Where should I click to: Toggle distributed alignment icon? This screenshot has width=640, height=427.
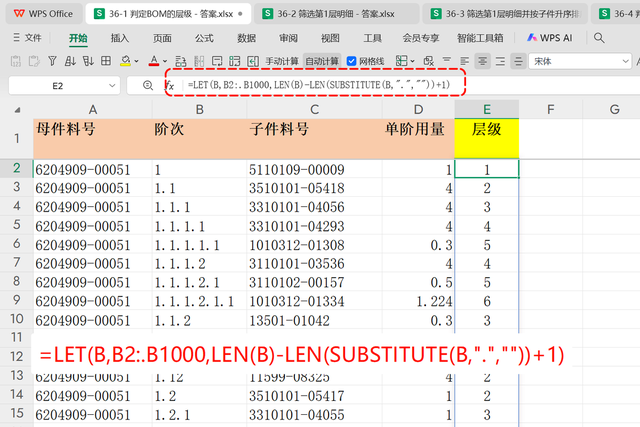pos(518,61)
